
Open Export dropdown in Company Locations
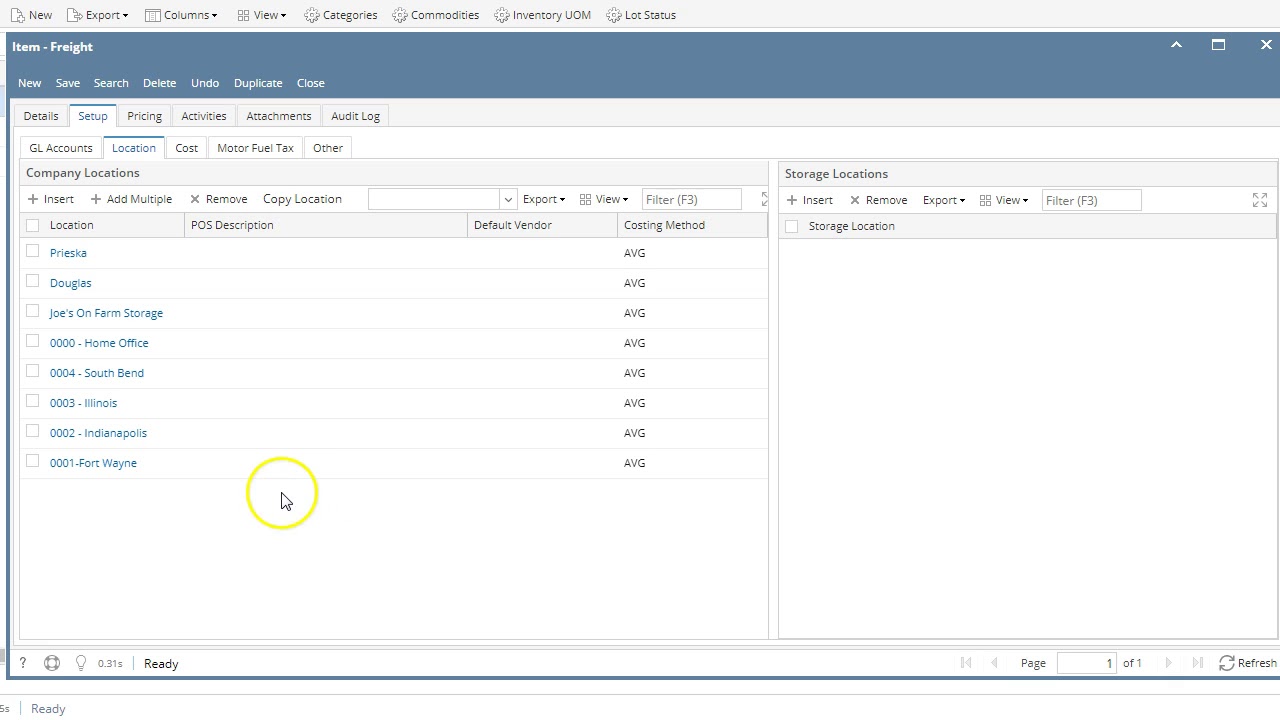tap(544, 199)
